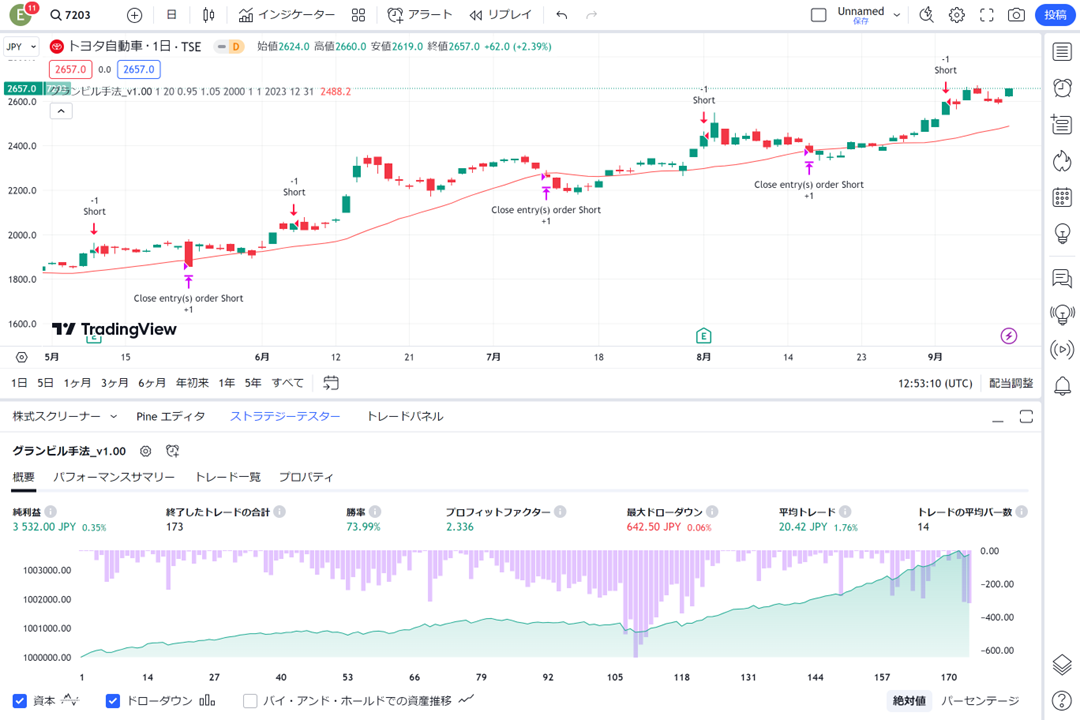Image resolution: width=1080 pixels, height=720 pixels.
Task: Open the alerts clock panel icon
Action: point(1062,88)
